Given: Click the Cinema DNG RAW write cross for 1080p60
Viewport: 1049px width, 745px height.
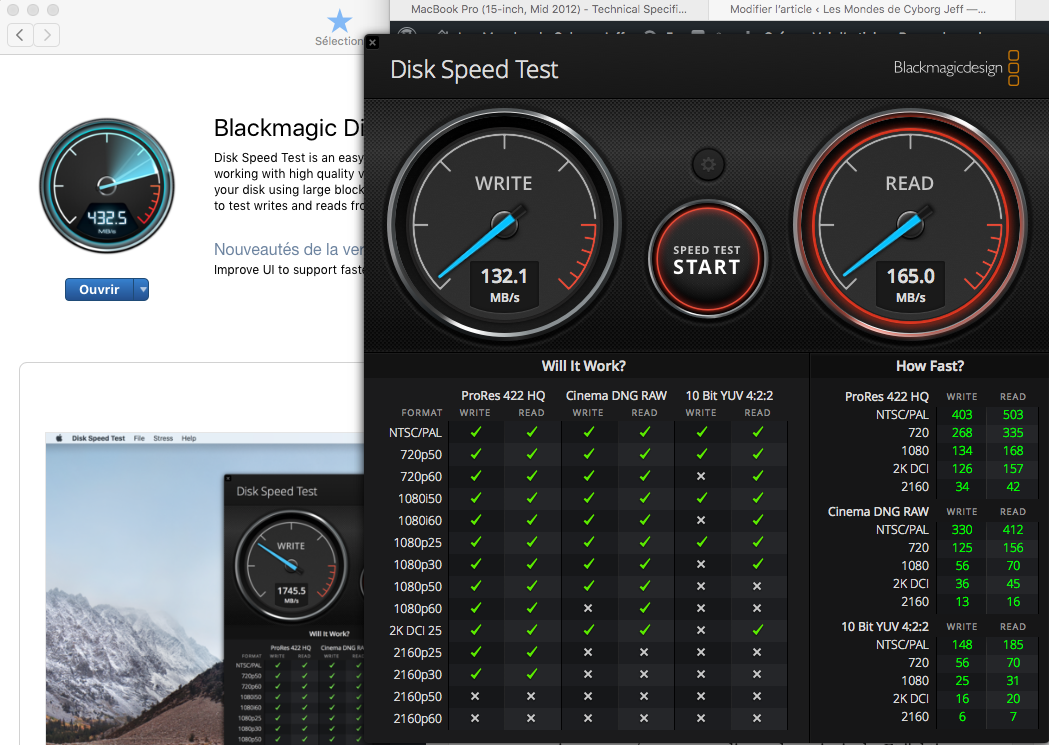Looking at the screenshot, I should 587,609.
